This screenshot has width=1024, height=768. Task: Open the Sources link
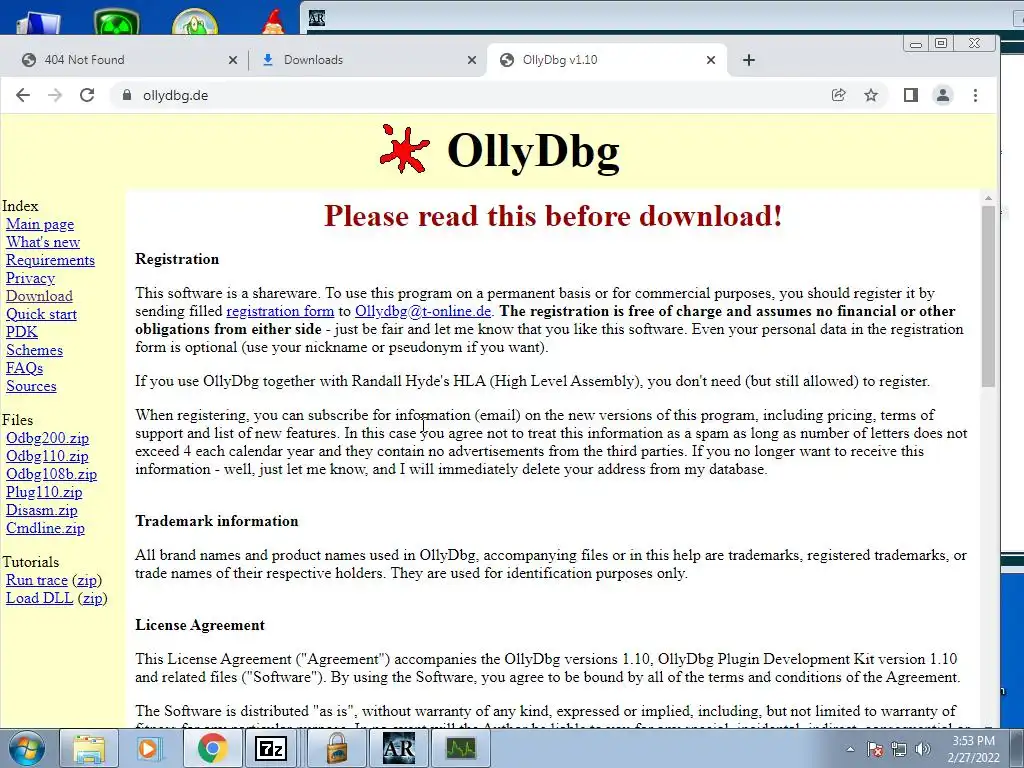[31, 386]
